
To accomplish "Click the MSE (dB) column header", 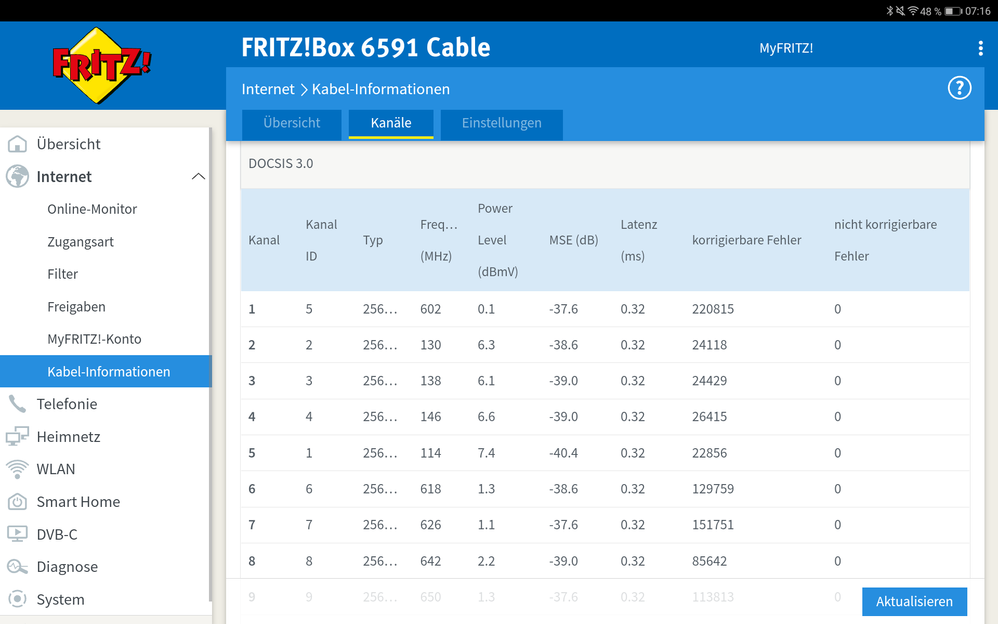I will 573,240.
